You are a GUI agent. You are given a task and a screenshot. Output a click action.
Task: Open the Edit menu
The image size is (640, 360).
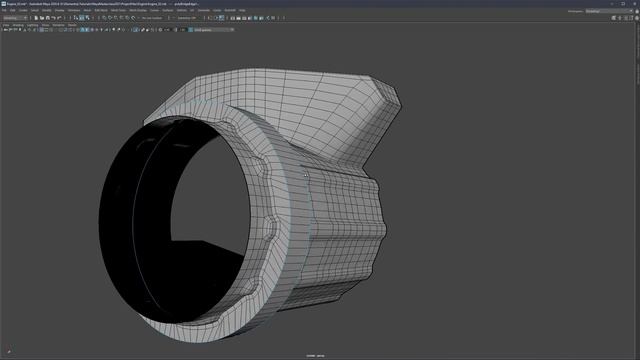[13, 10]
